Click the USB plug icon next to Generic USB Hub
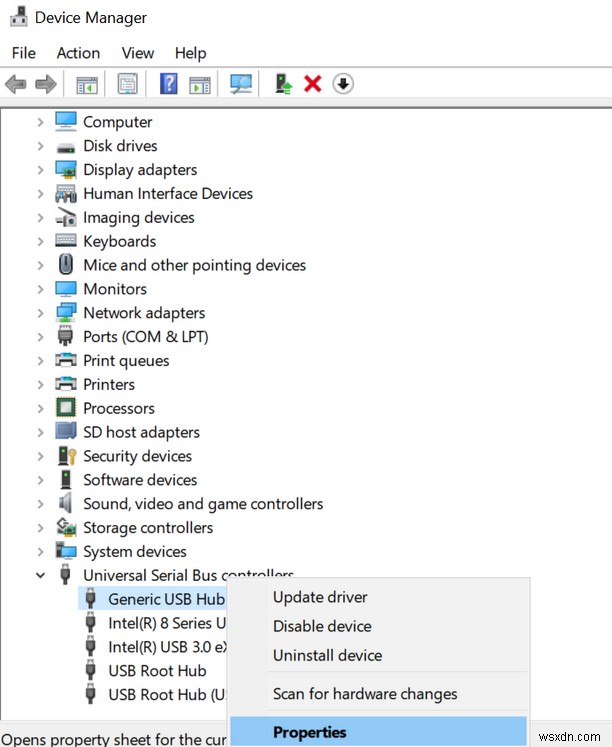 (x=90, y=598)
